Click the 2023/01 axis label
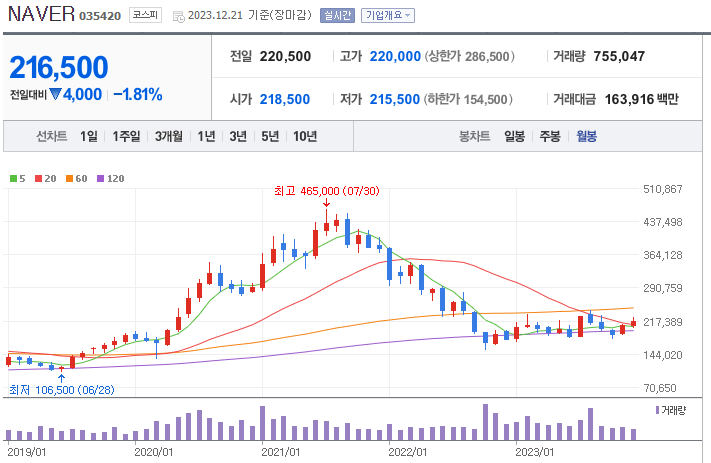This screenshot has width=711, height=463. tap(535, 452)
